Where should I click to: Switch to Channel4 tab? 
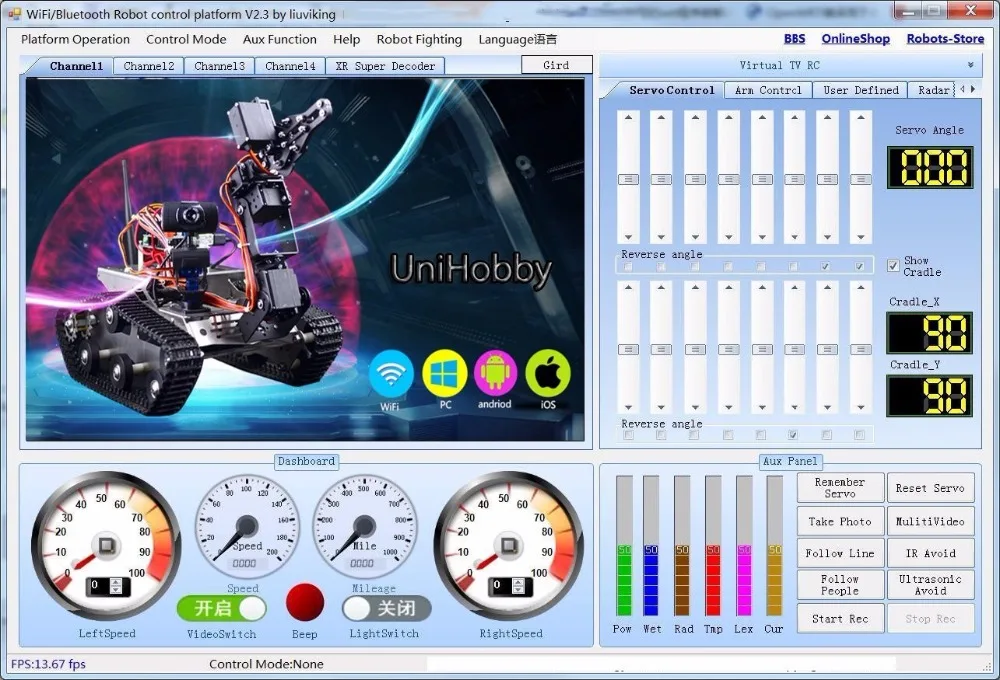(290, 66)
